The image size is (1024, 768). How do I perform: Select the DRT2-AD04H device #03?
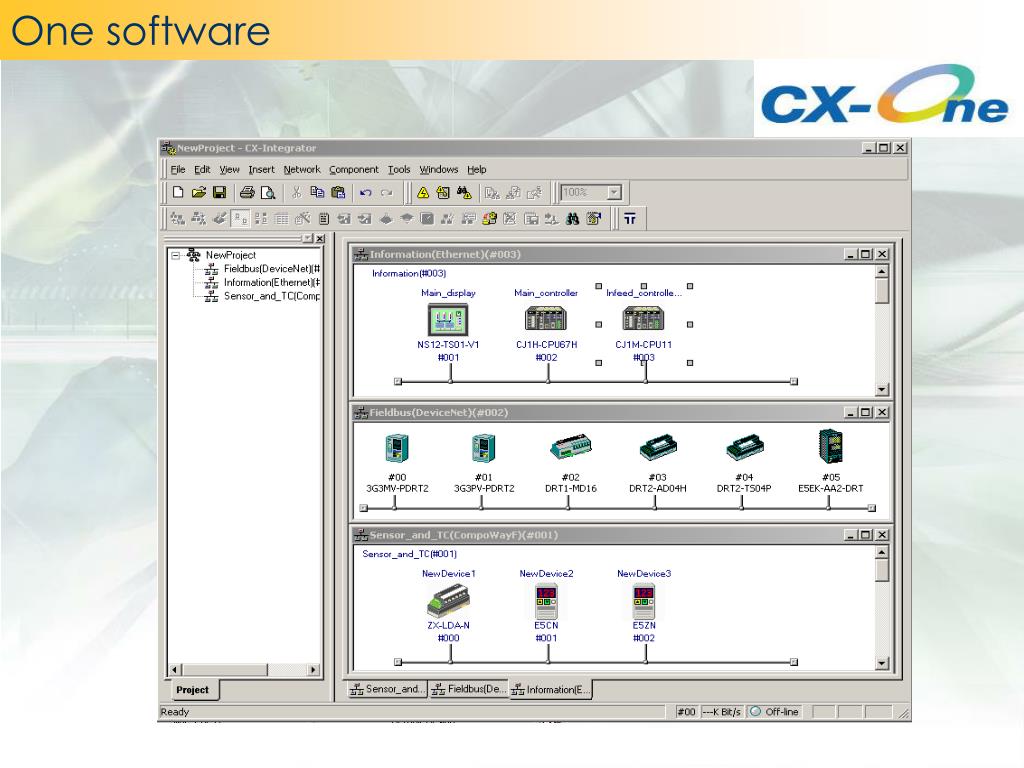(658, 447)
